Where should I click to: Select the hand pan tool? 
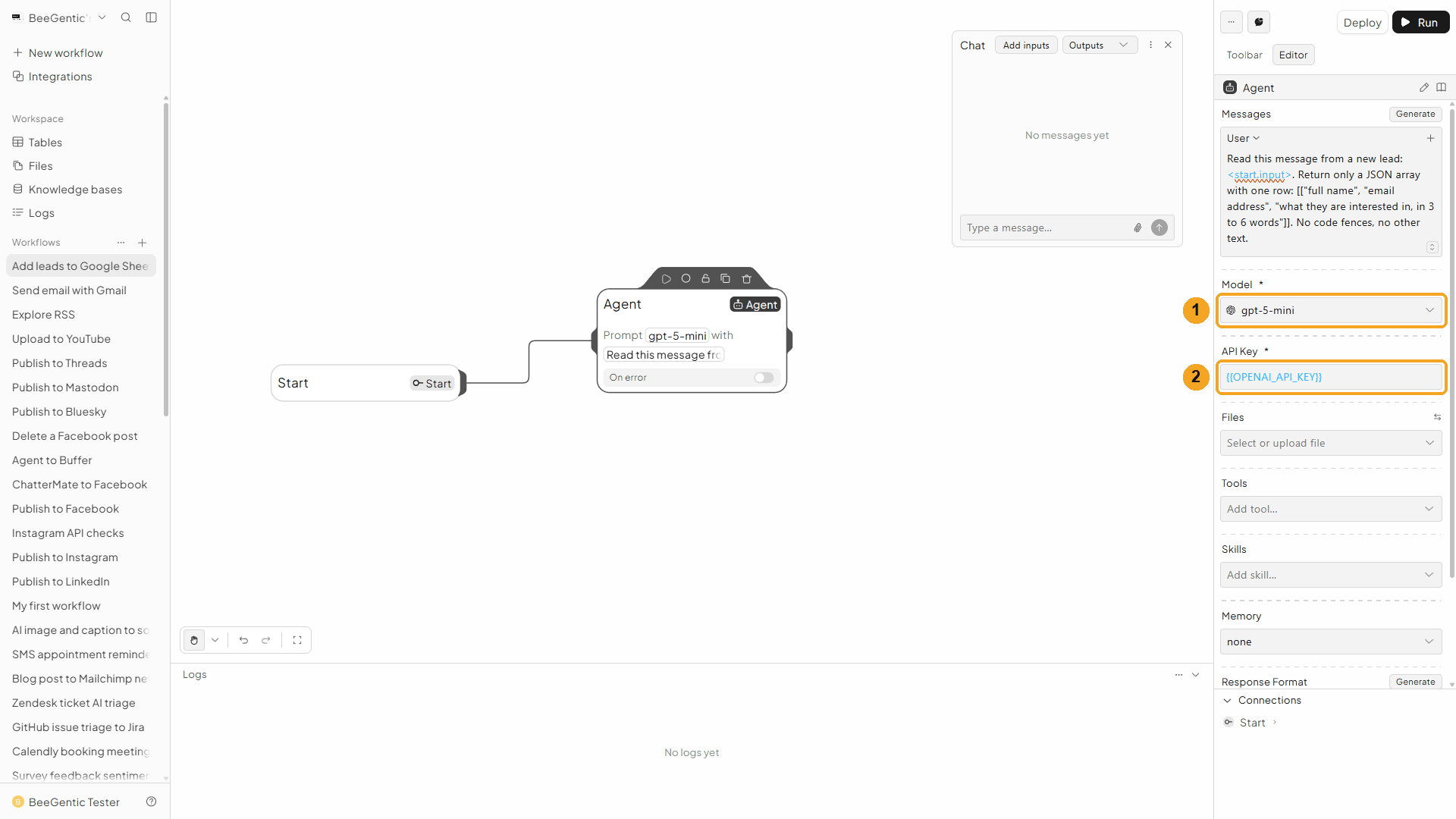[x=194, y=640]
